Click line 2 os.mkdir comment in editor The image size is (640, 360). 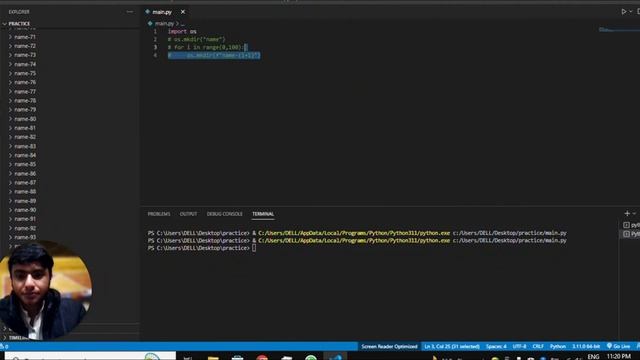coord(196,40)
